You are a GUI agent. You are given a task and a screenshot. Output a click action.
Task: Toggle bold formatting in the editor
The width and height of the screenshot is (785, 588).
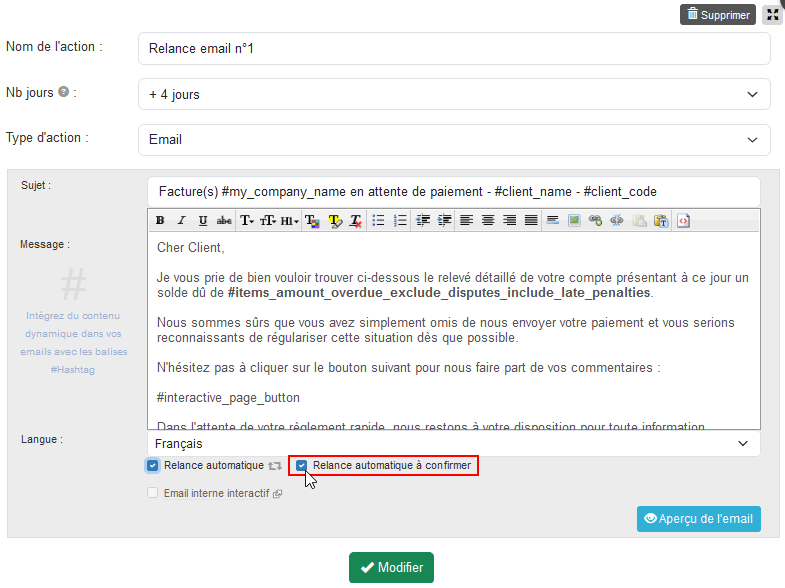(160, 220)
